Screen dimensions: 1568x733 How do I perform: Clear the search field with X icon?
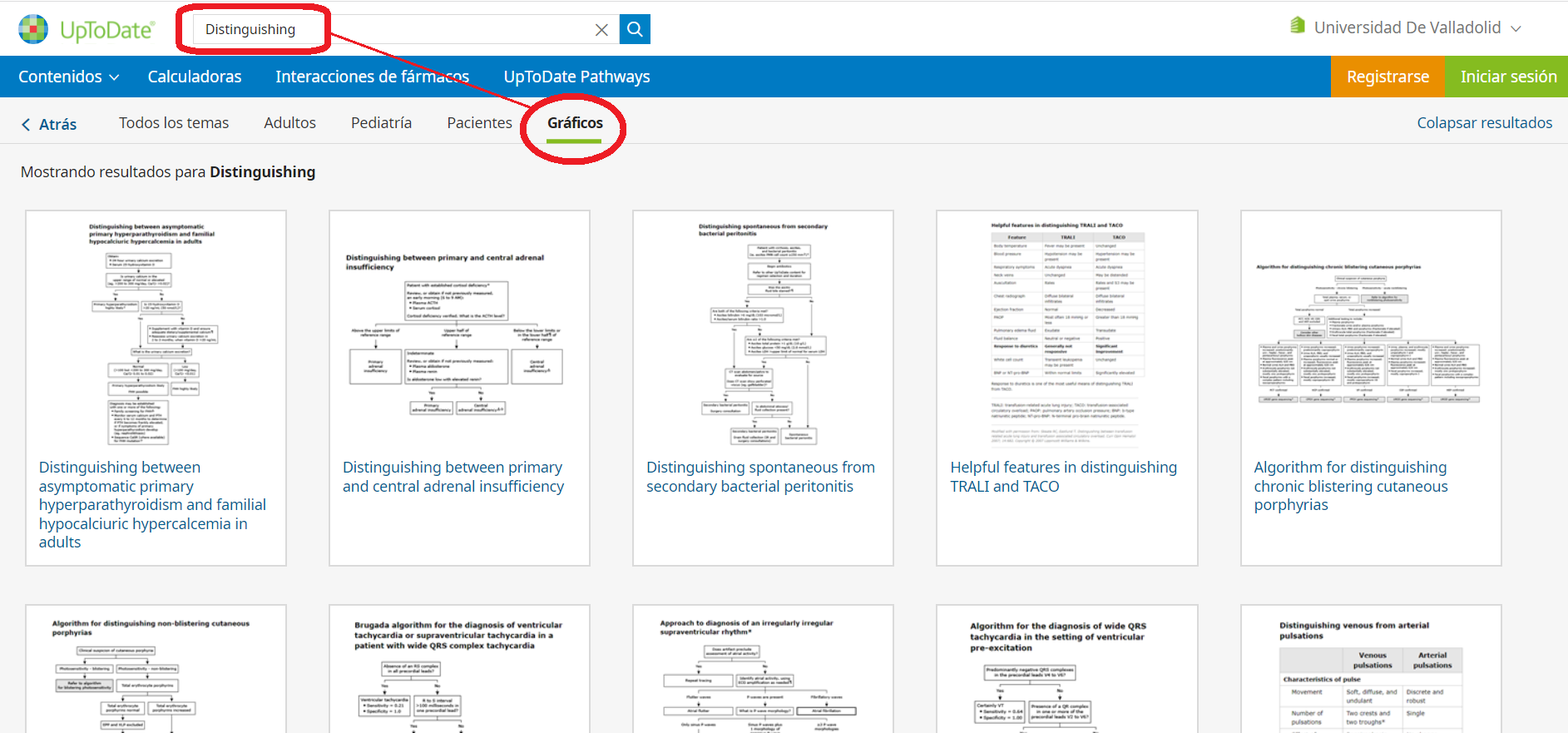[601, 30]
